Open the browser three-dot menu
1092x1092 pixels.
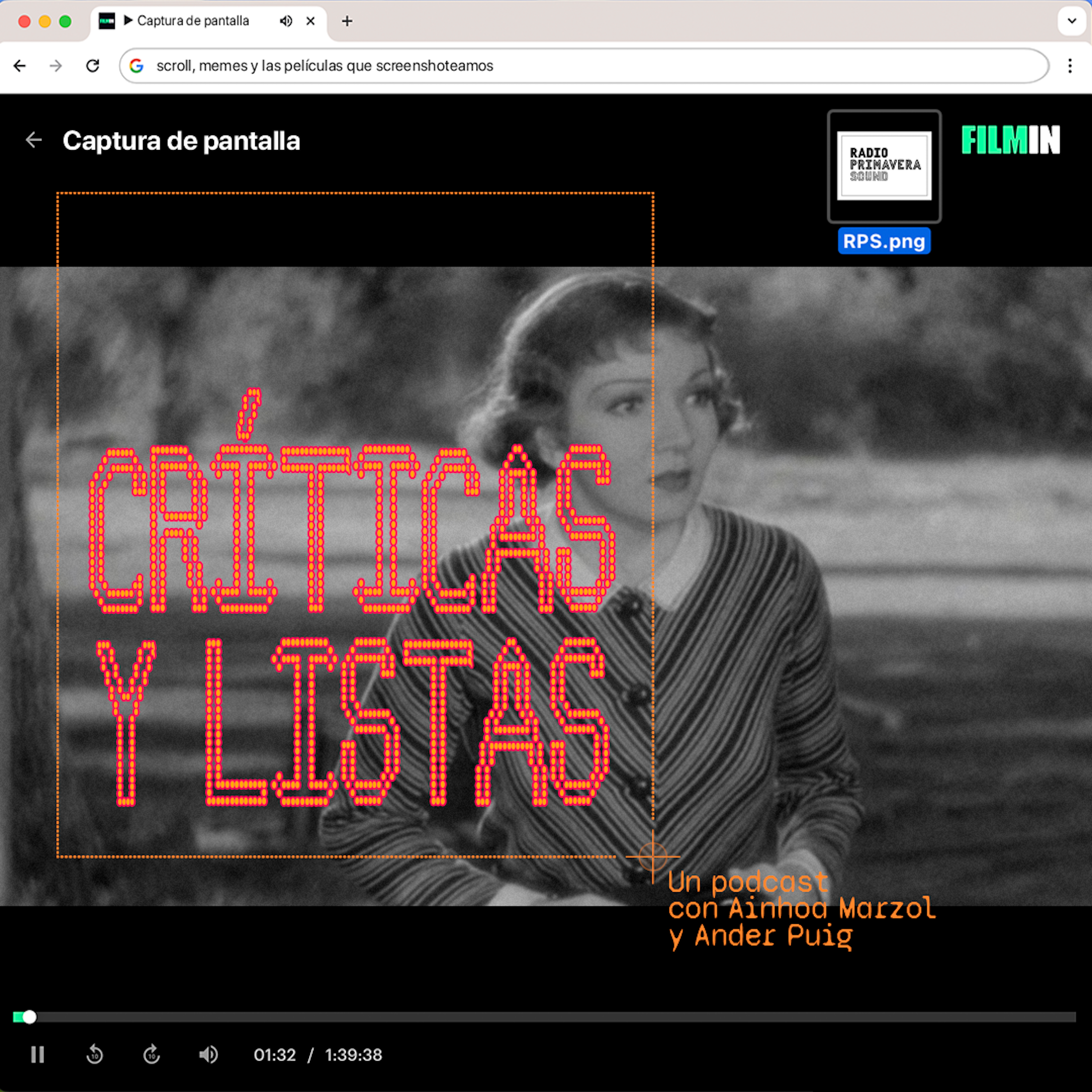(x=1070, y=66)
